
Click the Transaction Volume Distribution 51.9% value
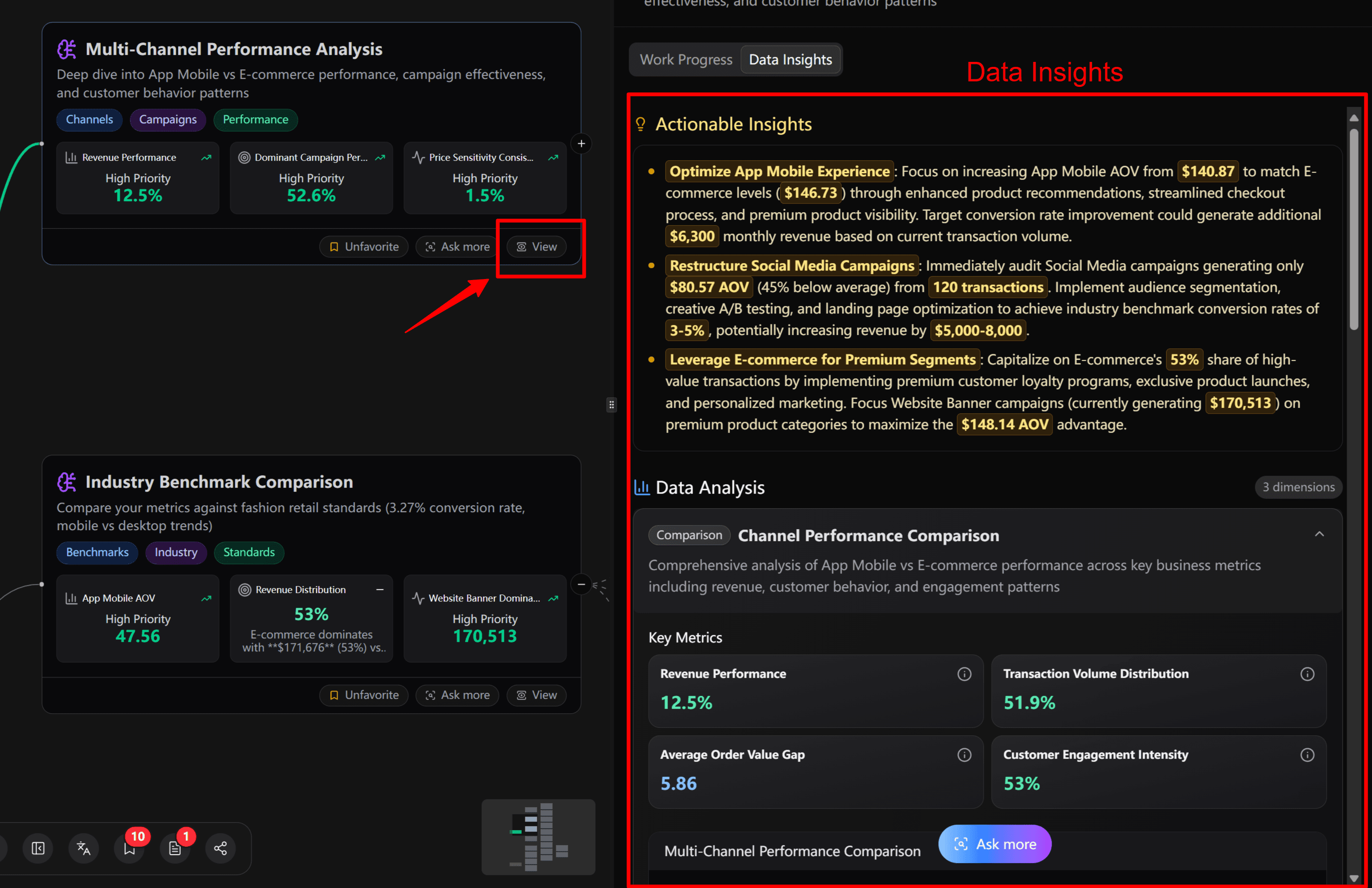pyautogui.click(x=1029, y=703)
